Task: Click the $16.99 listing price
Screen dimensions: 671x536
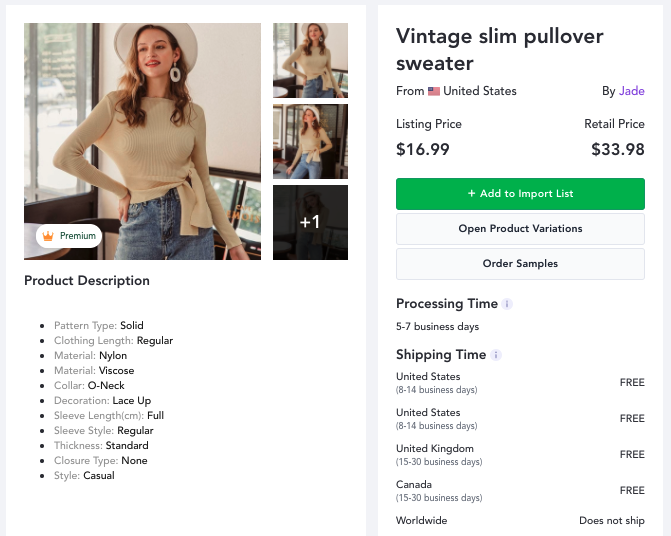Action: point(423,149)
